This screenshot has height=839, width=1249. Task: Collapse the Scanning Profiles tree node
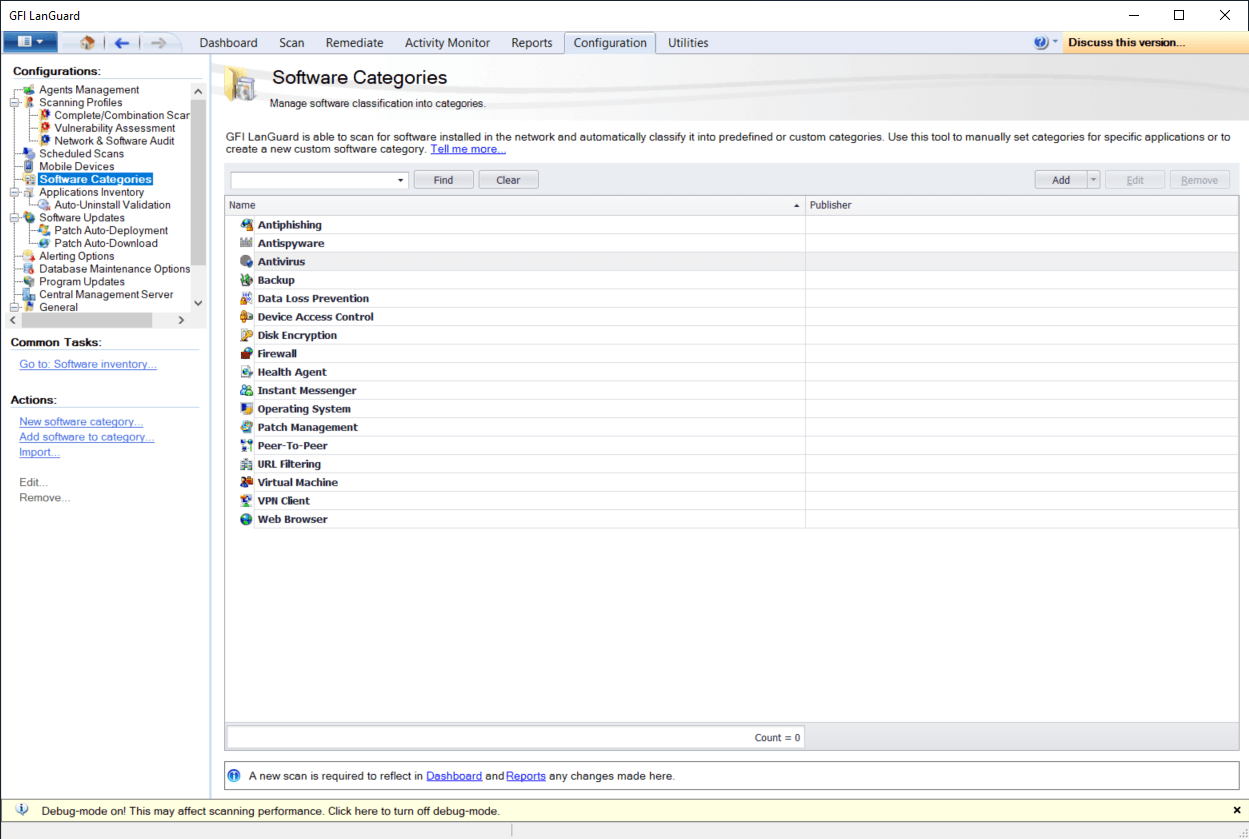(x=14, y=103)
